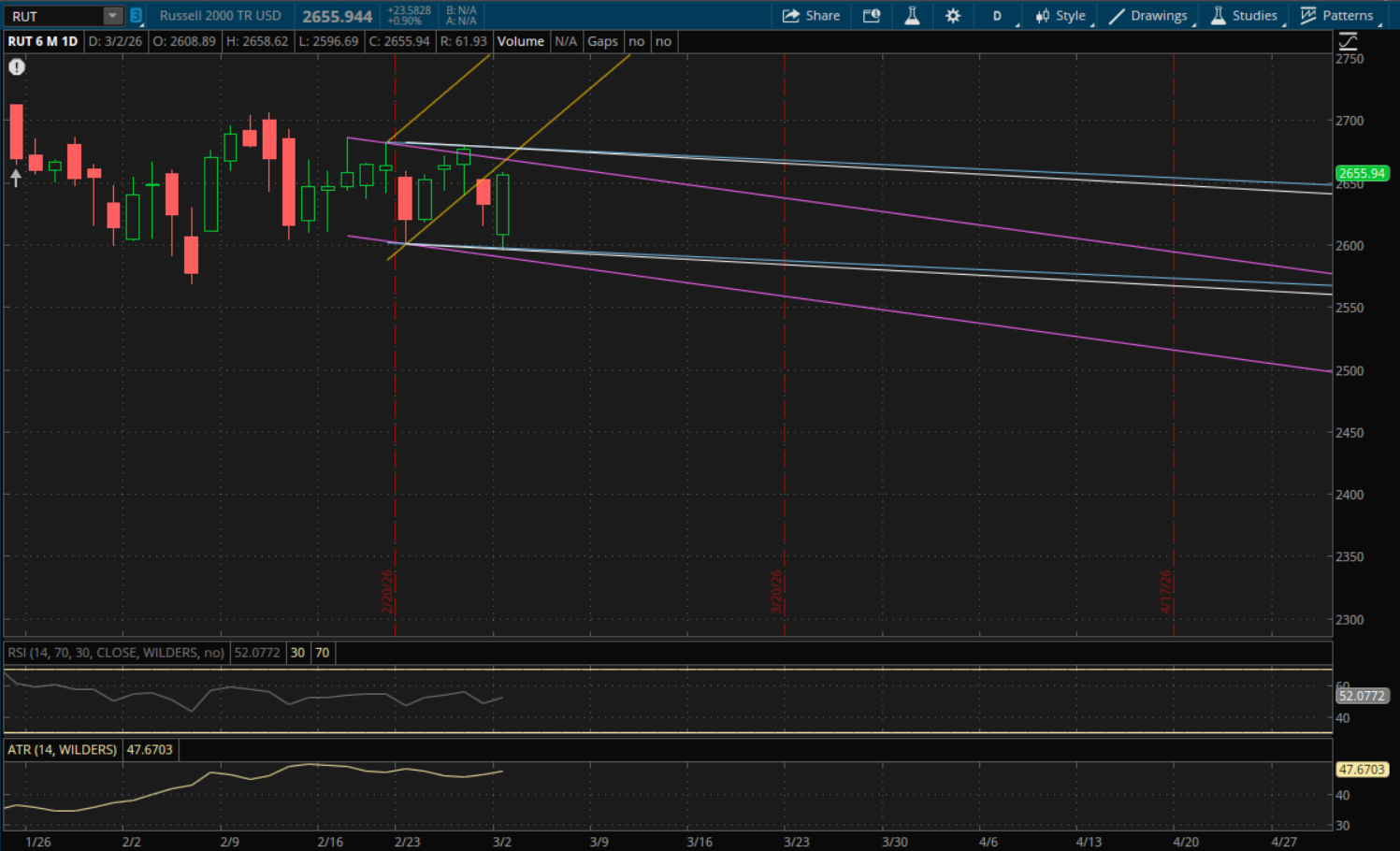The image size is (1400, 851).
Task: Expand the RUT symbol dropdown arrow
Action: [x=112, y=16]
